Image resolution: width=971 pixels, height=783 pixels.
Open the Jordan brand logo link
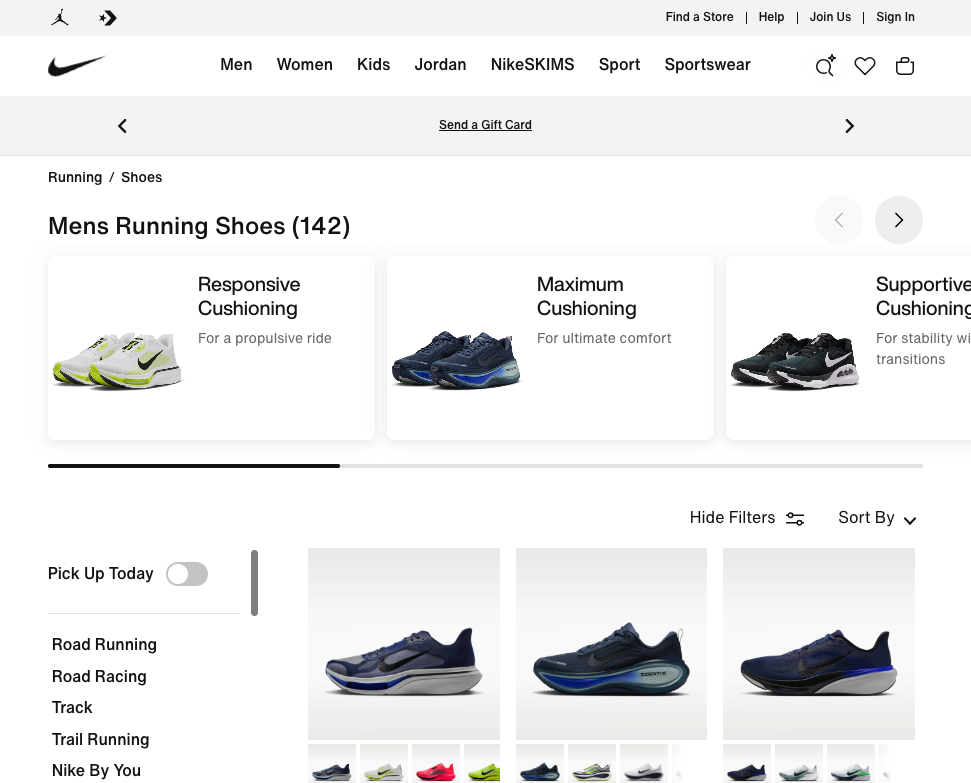coord(60,17)
